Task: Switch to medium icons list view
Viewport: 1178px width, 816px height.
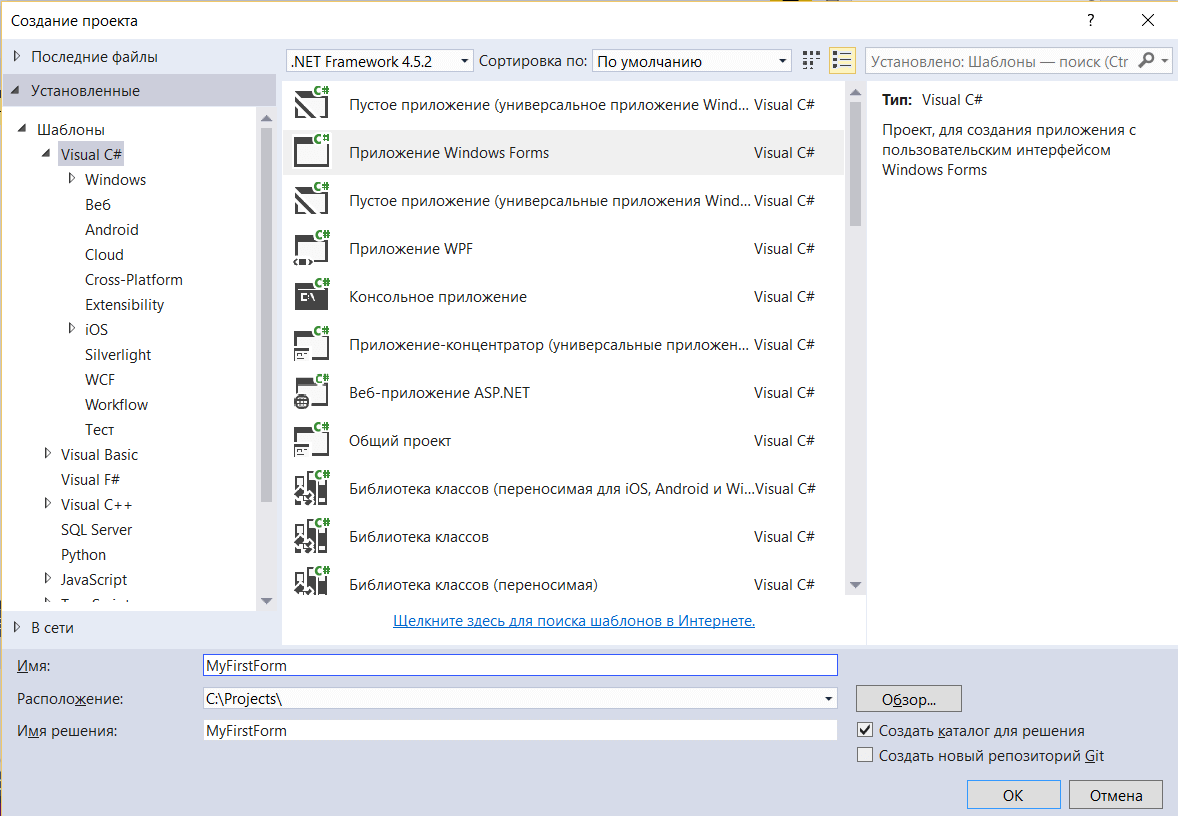Action: tap(842, 61)
